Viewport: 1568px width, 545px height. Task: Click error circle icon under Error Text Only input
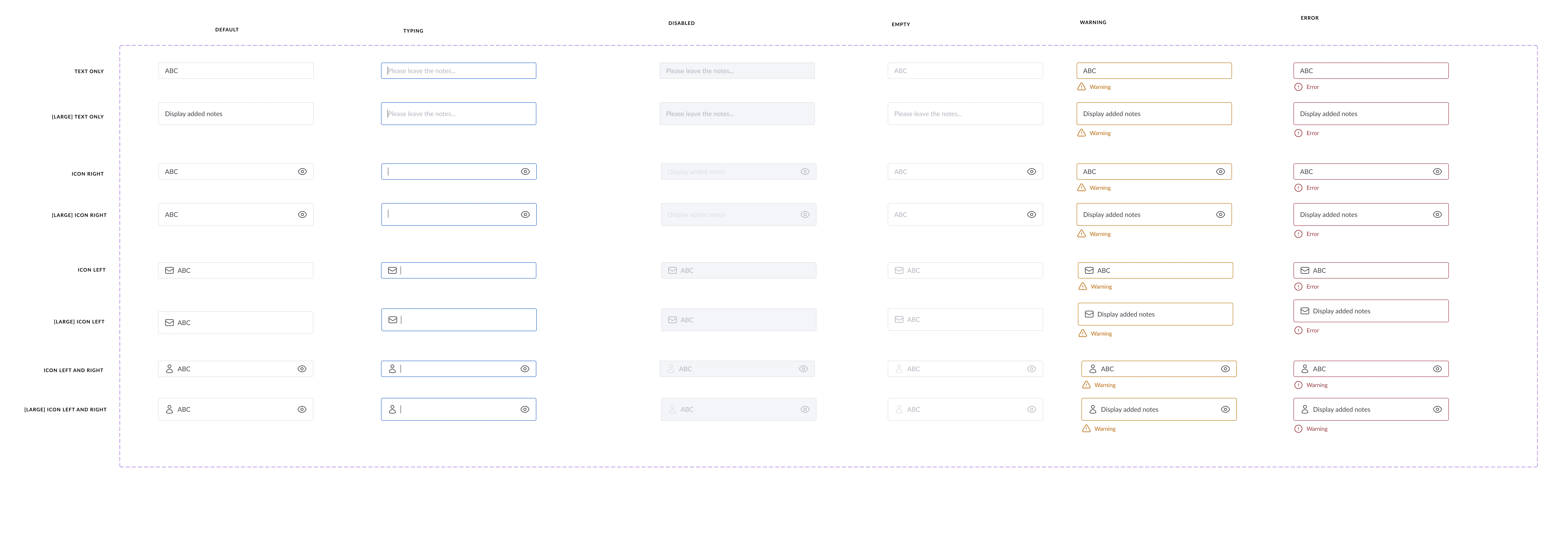point(1298,87)
